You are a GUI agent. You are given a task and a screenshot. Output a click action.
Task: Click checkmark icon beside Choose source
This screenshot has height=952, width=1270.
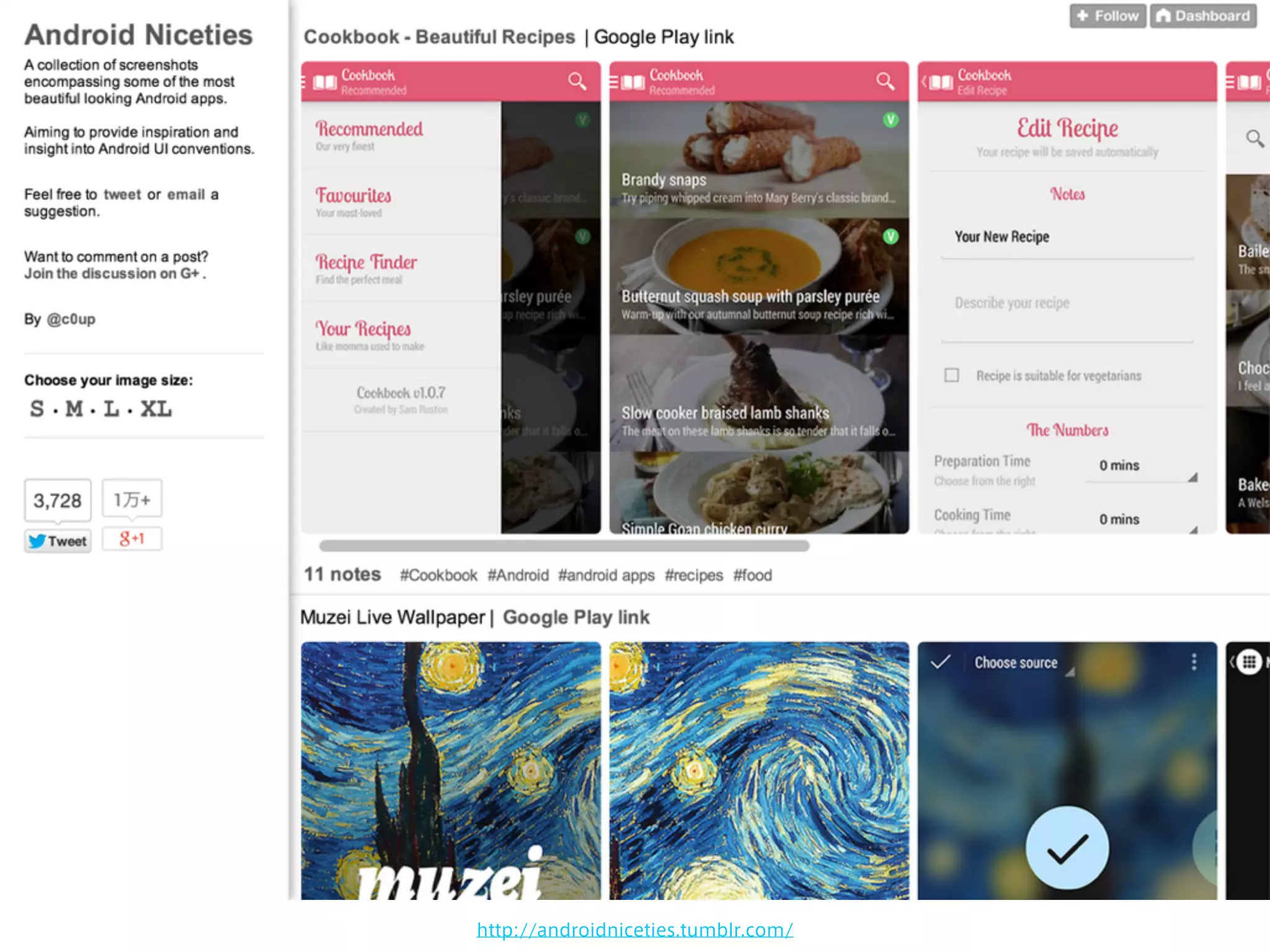click(940, 662)
